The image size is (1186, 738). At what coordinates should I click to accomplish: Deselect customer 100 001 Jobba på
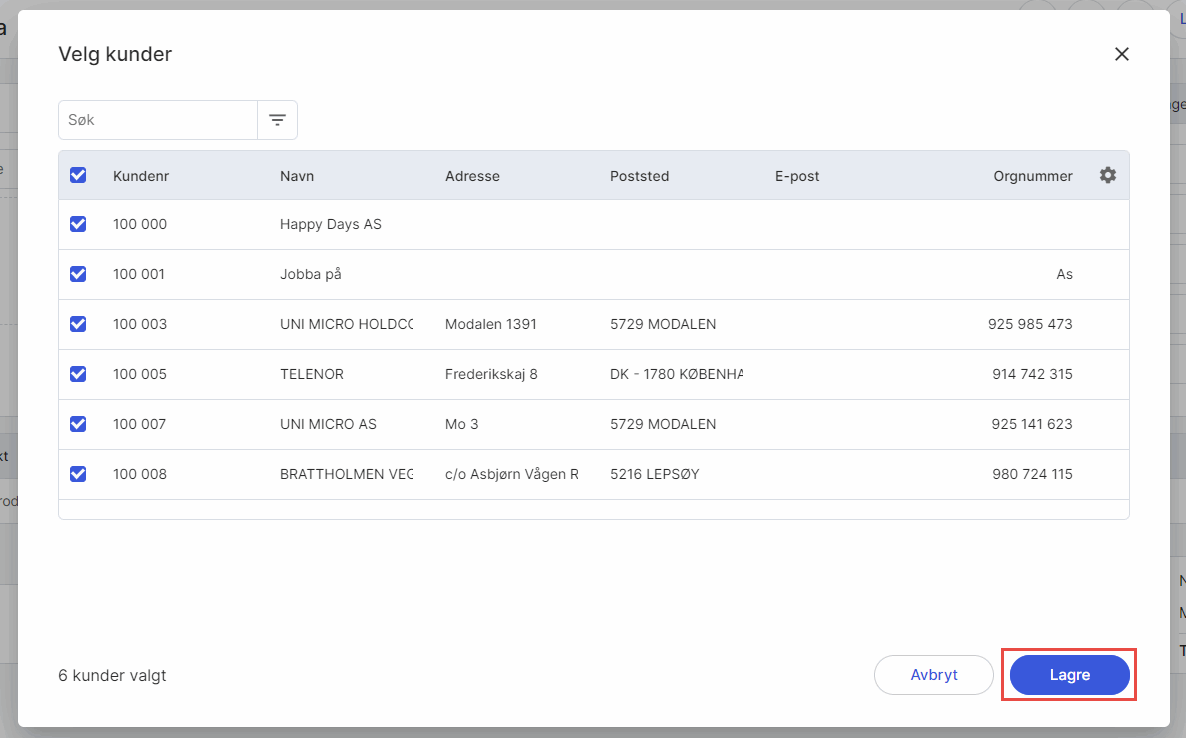tap(78, 274)
